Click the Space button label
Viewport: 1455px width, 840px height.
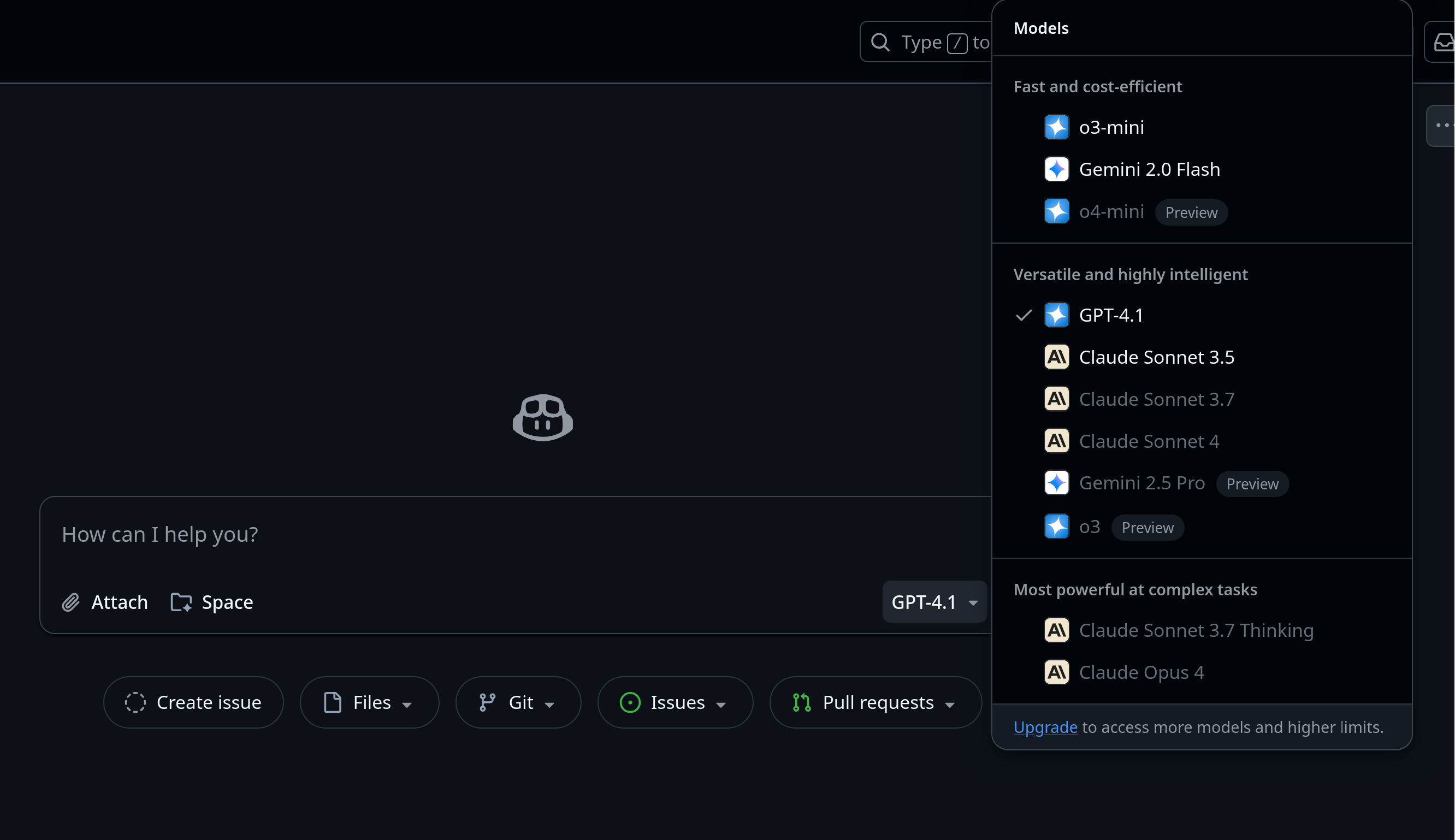click(x=227, y=603)
